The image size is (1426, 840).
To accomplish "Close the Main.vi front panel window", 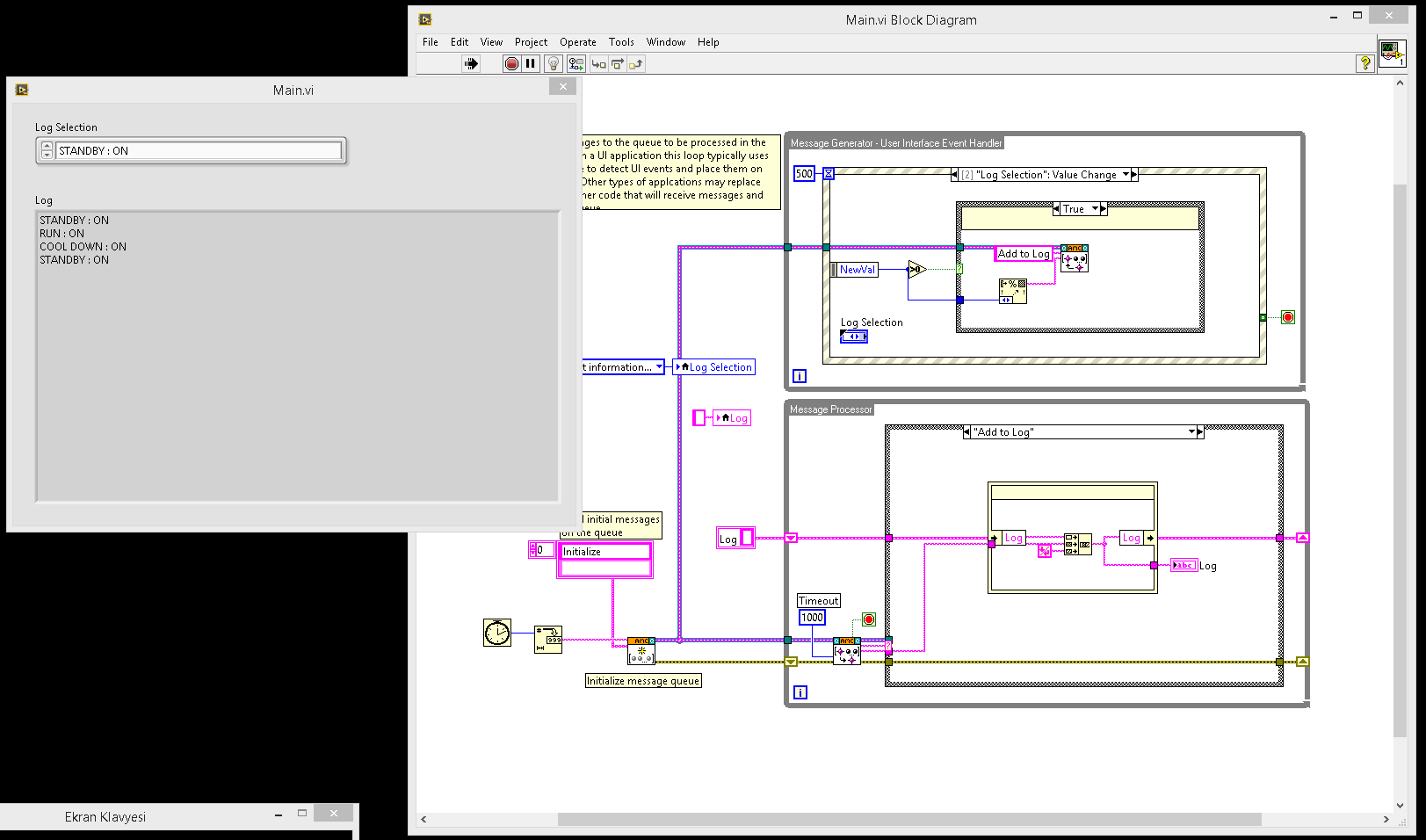I will [x=563, y=86].
